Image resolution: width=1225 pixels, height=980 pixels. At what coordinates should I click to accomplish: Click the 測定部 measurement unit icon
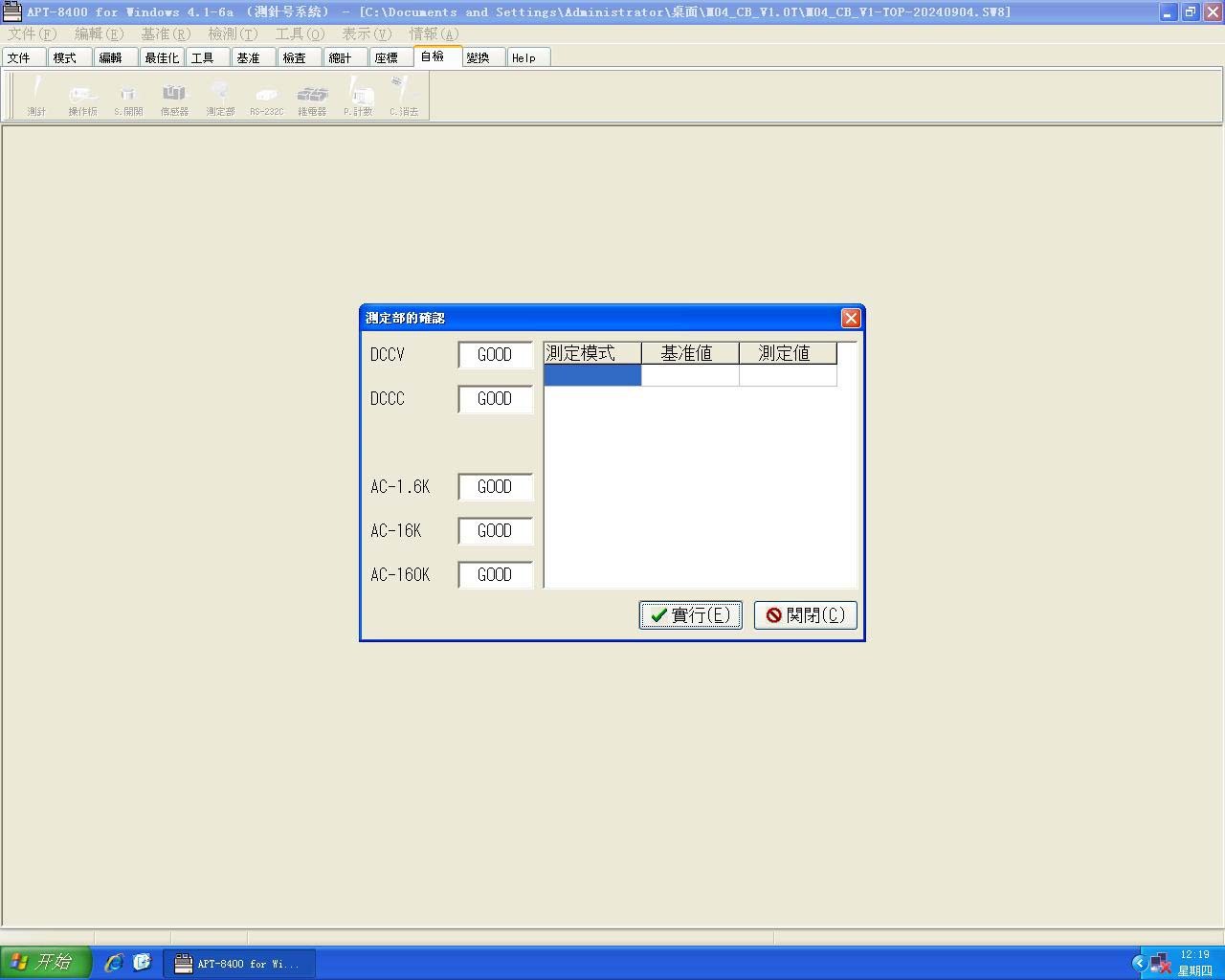click(x=220, y=97)
